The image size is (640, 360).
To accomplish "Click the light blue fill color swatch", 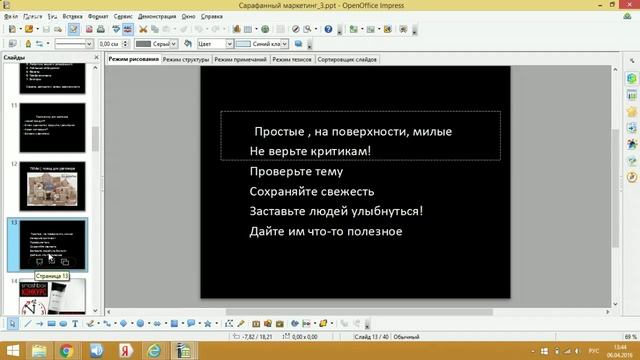I will [243, 44].
